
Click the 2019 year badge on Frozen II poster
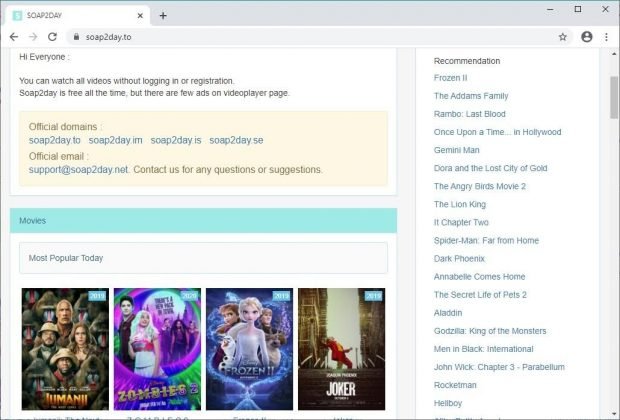click(x=282, y=296)
